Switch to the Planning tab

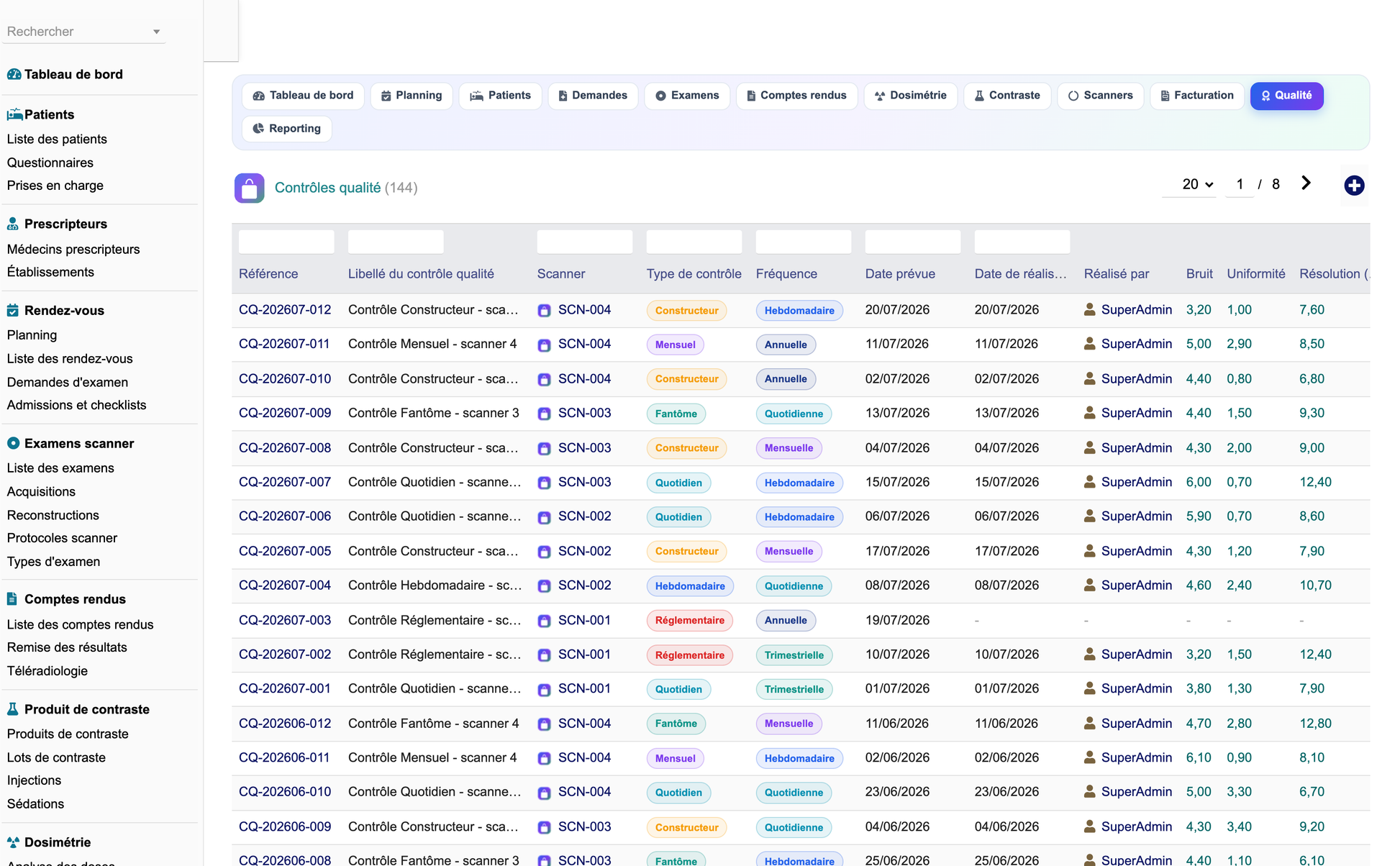412,96
